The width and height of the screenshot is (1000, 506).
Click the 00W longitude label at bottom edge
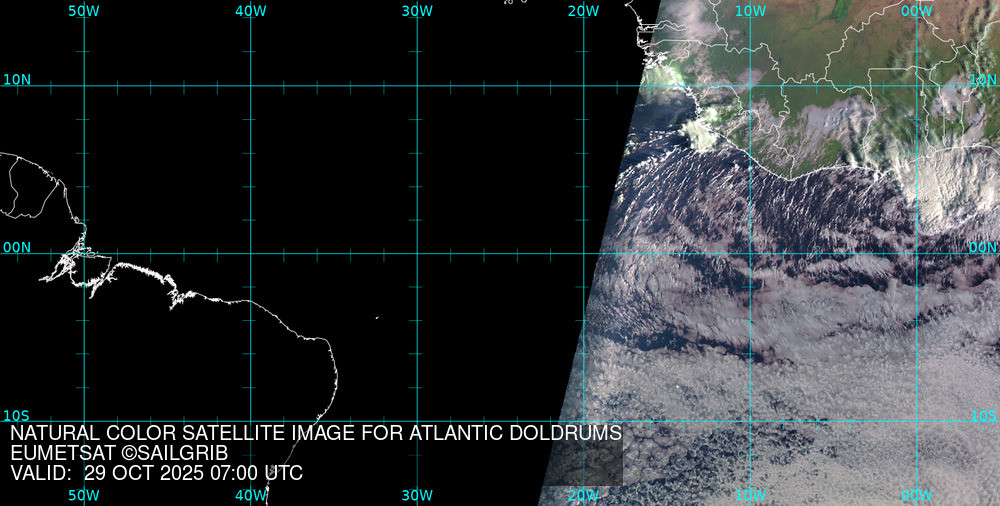click(916, 495)
